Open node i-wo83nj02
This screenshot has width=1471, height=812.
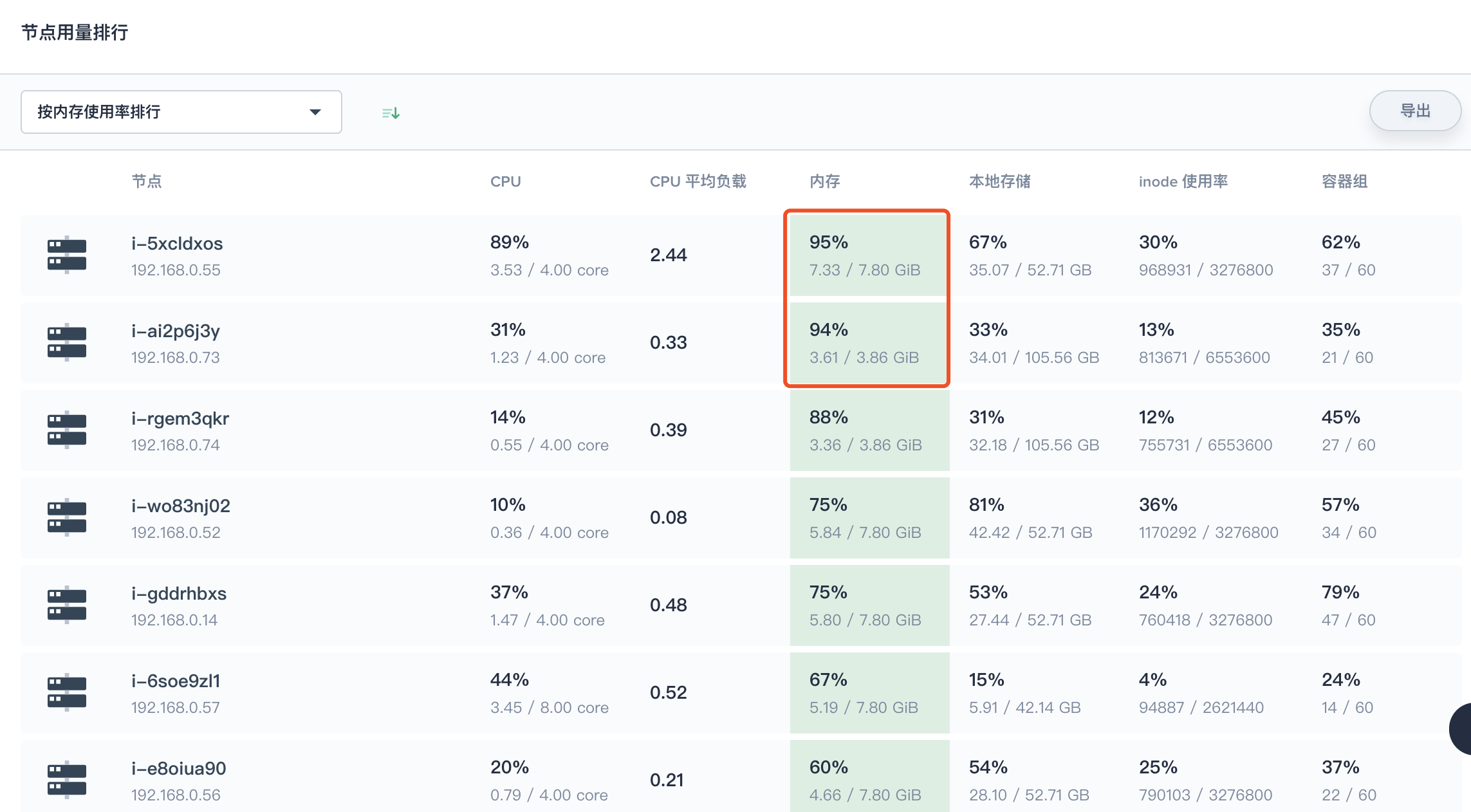(181, 506)
